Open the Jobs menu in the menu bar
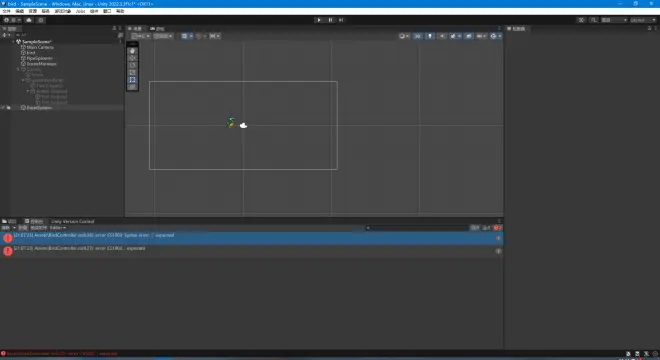 tap(80, 11)
